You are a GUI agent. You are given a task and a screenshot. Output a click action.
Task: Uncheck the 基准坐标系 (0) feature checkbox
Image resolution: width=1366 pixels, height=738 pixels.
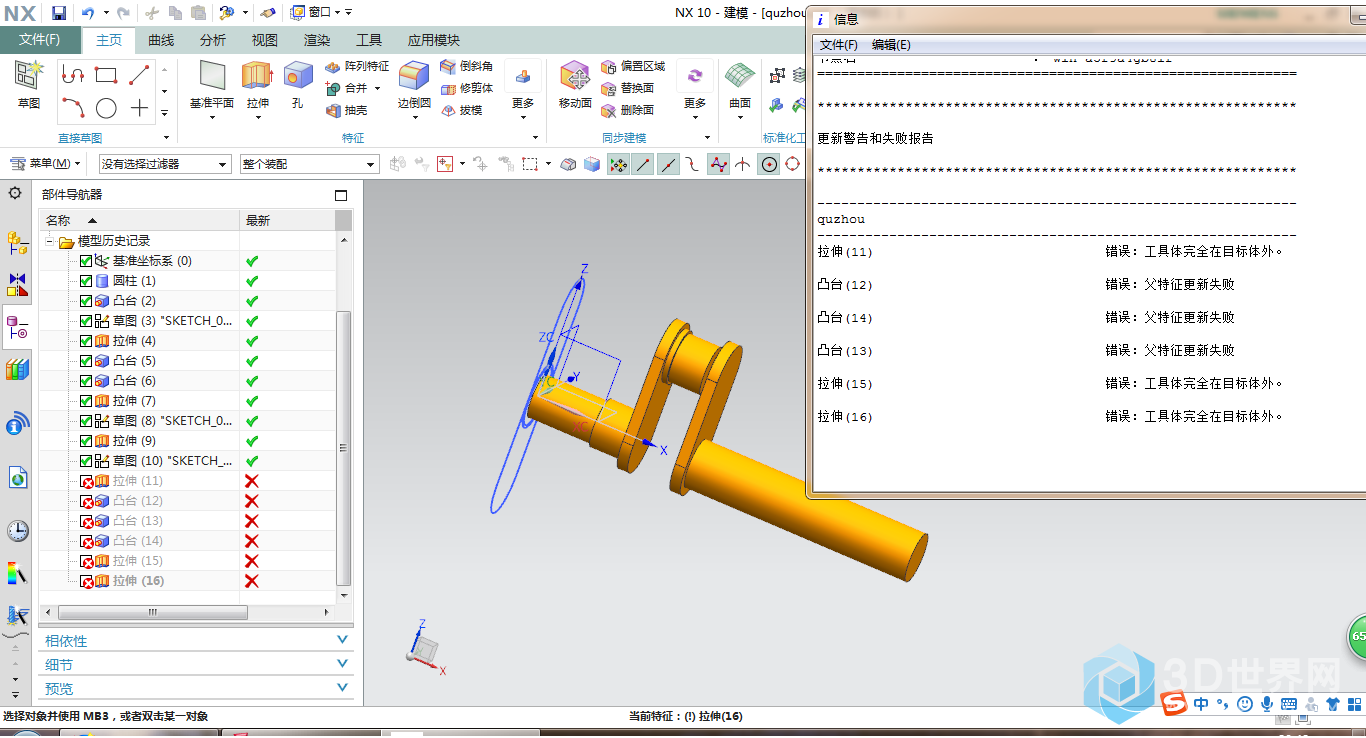click(85, 261)
